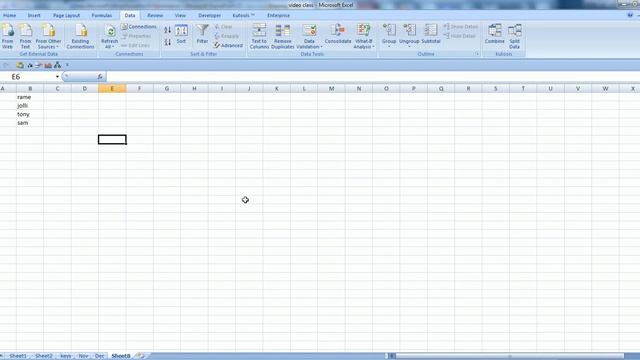Switch to Dec worksheet

[100, 356]
